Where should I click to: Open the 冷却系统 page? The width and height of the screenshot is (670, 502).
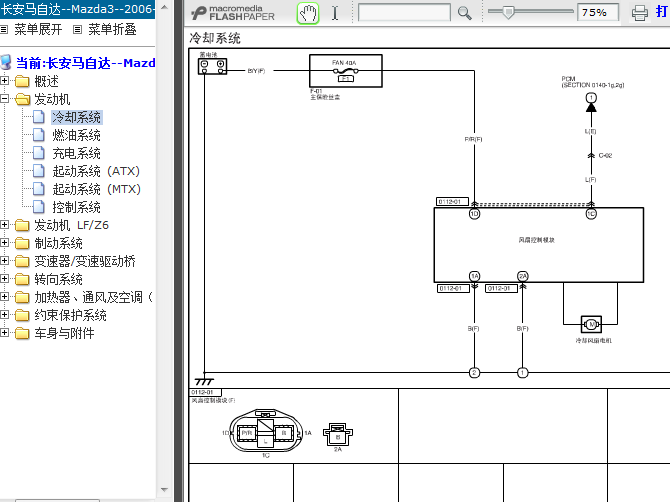click(x=76, y=117)
